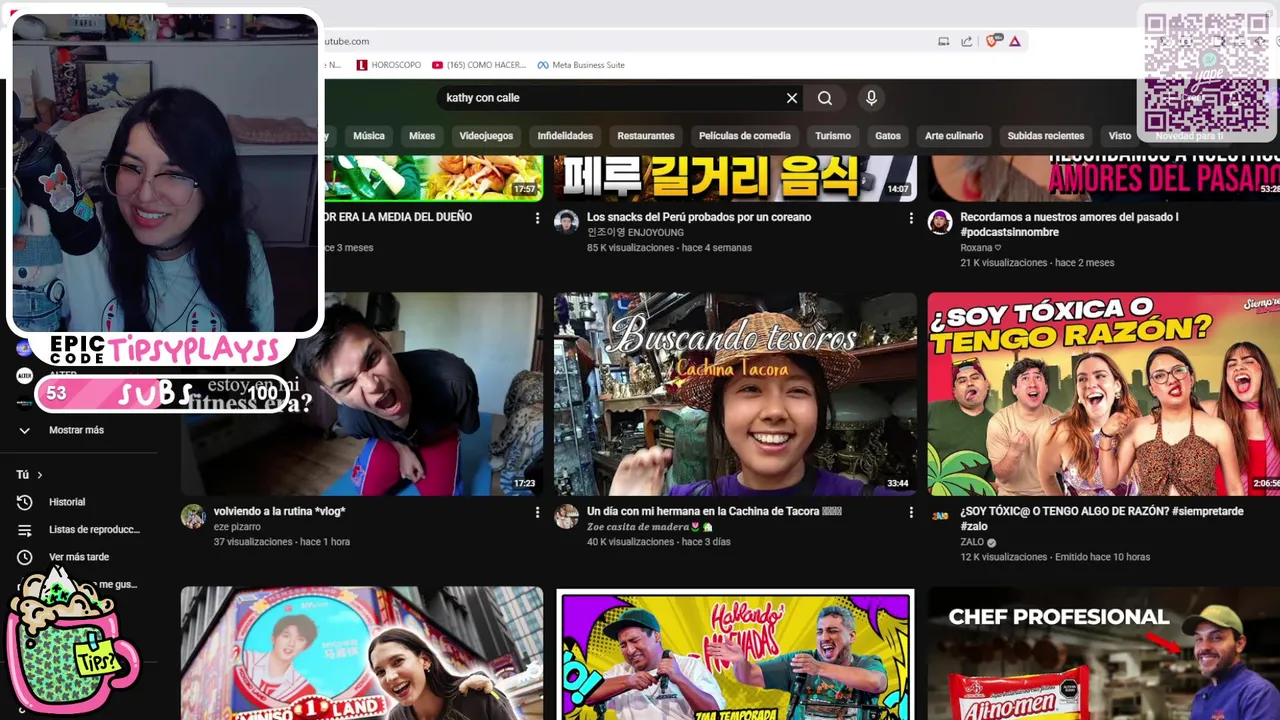Open Zoe casita de madera channel avatar

coord(567,516)
